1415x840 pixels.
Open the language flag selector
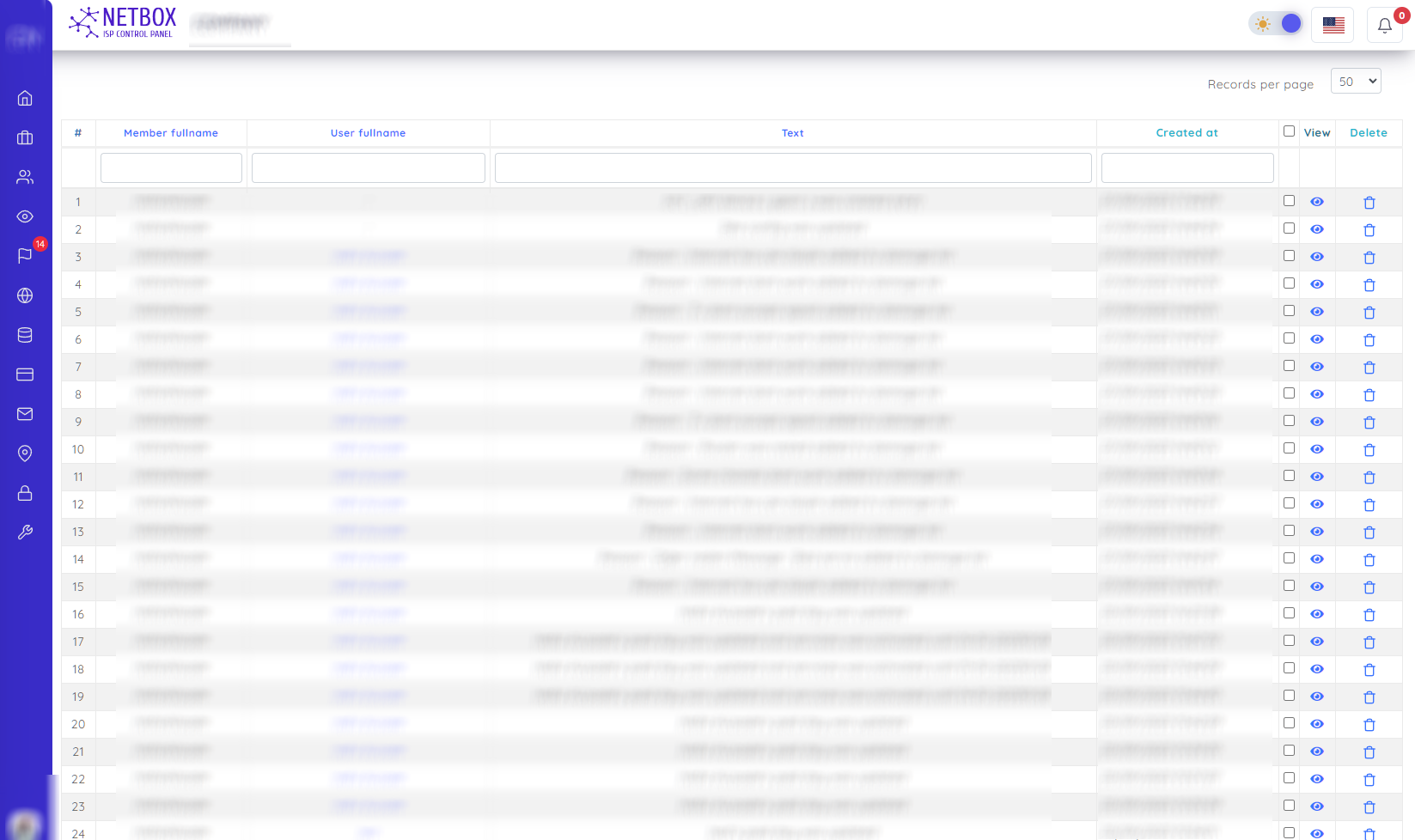(x=1333, y=25)
